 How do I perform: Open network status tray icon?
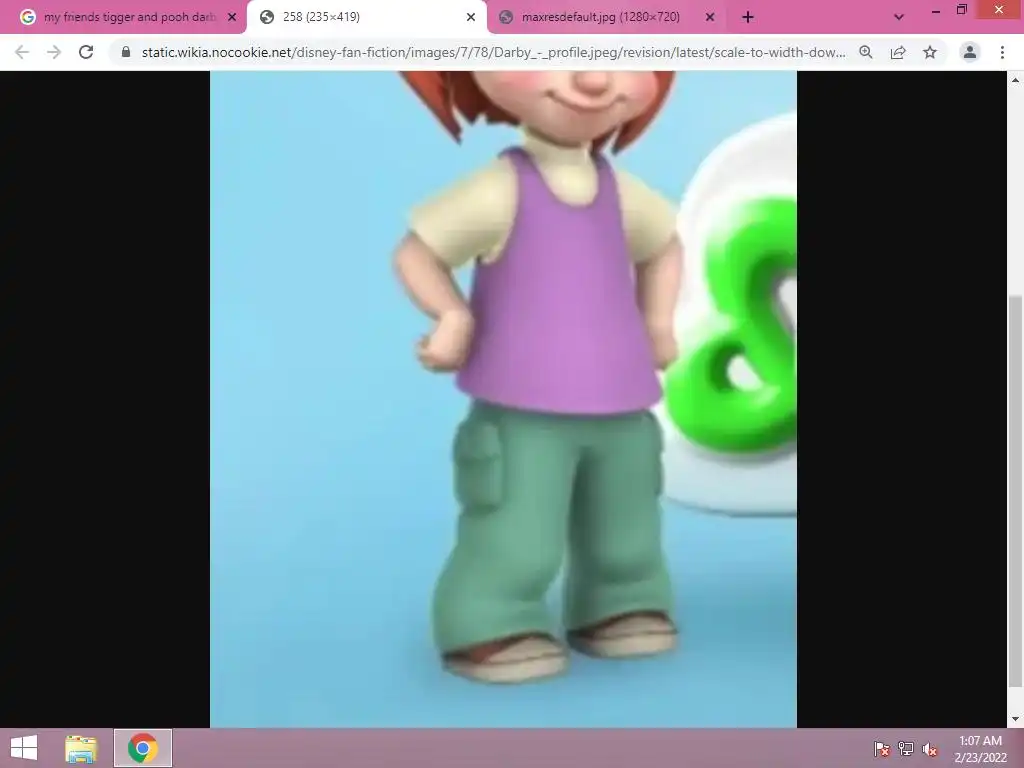pyautogui.click(x=906, y=748)
